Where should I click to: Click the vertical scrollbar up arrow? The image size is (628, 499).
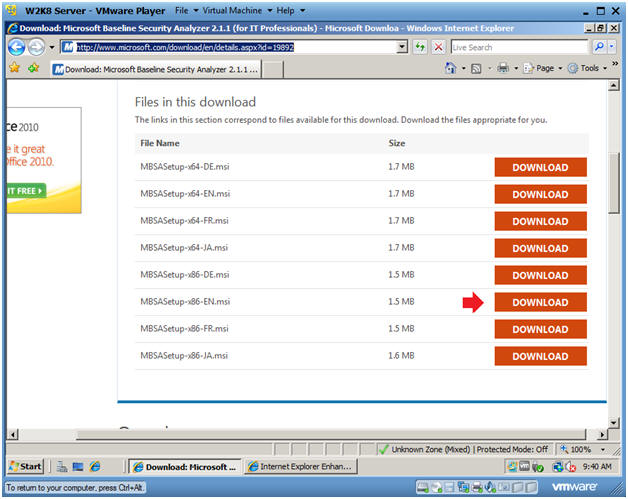click(613, 85)
